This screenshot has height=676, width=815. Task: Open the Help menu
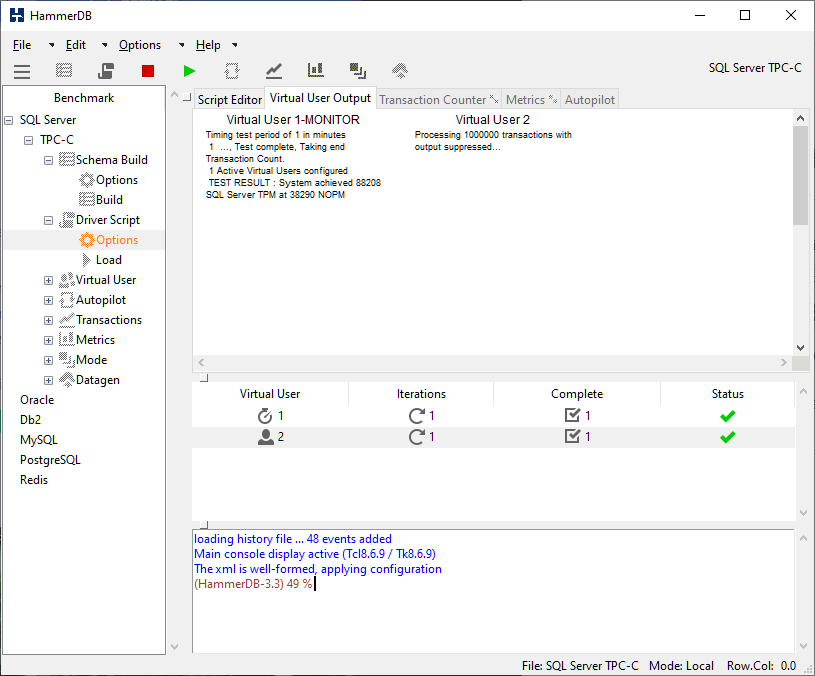(208, 45)
